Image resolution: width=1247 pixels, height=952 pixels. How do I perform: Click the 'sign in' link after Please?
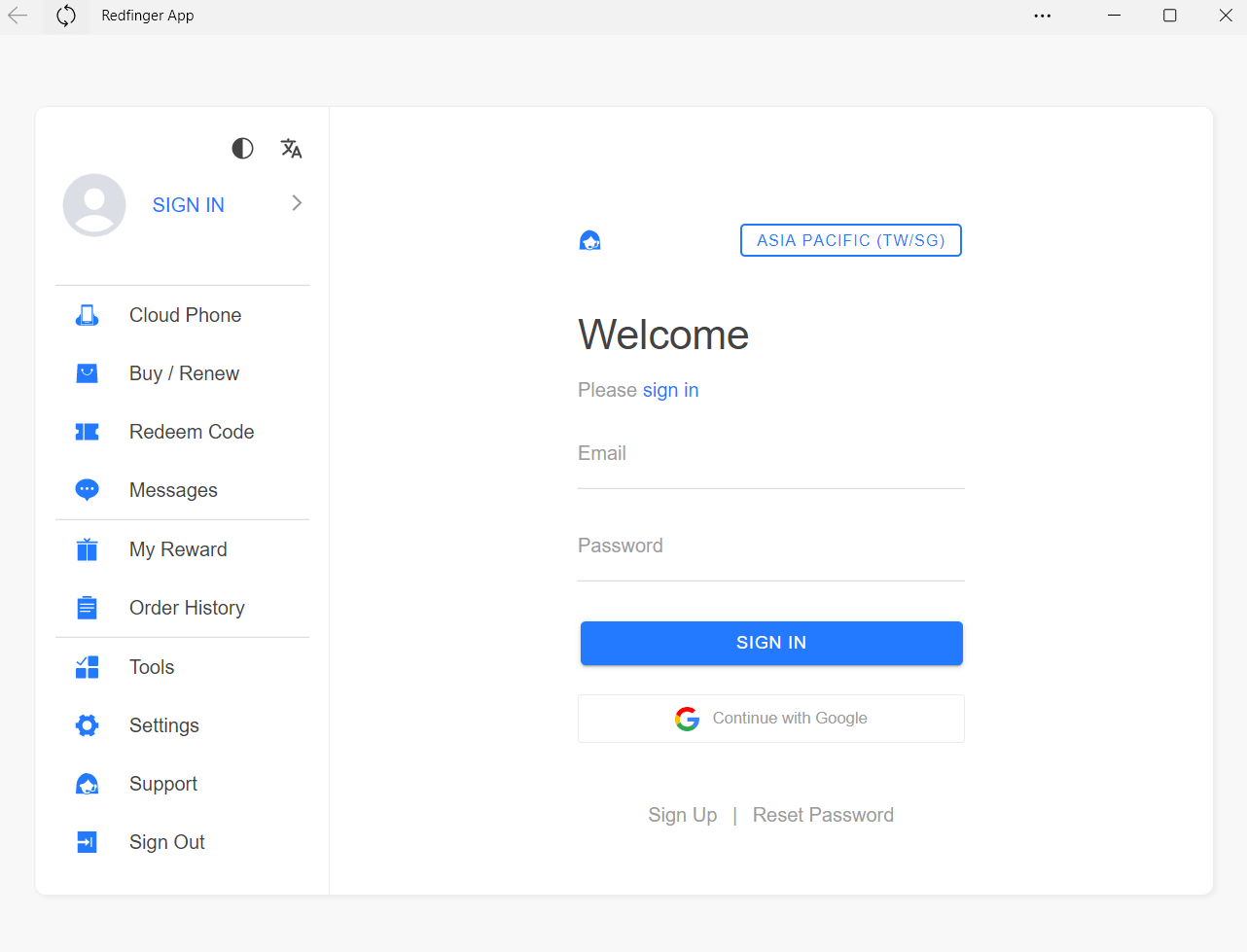[x=670, y=390]
